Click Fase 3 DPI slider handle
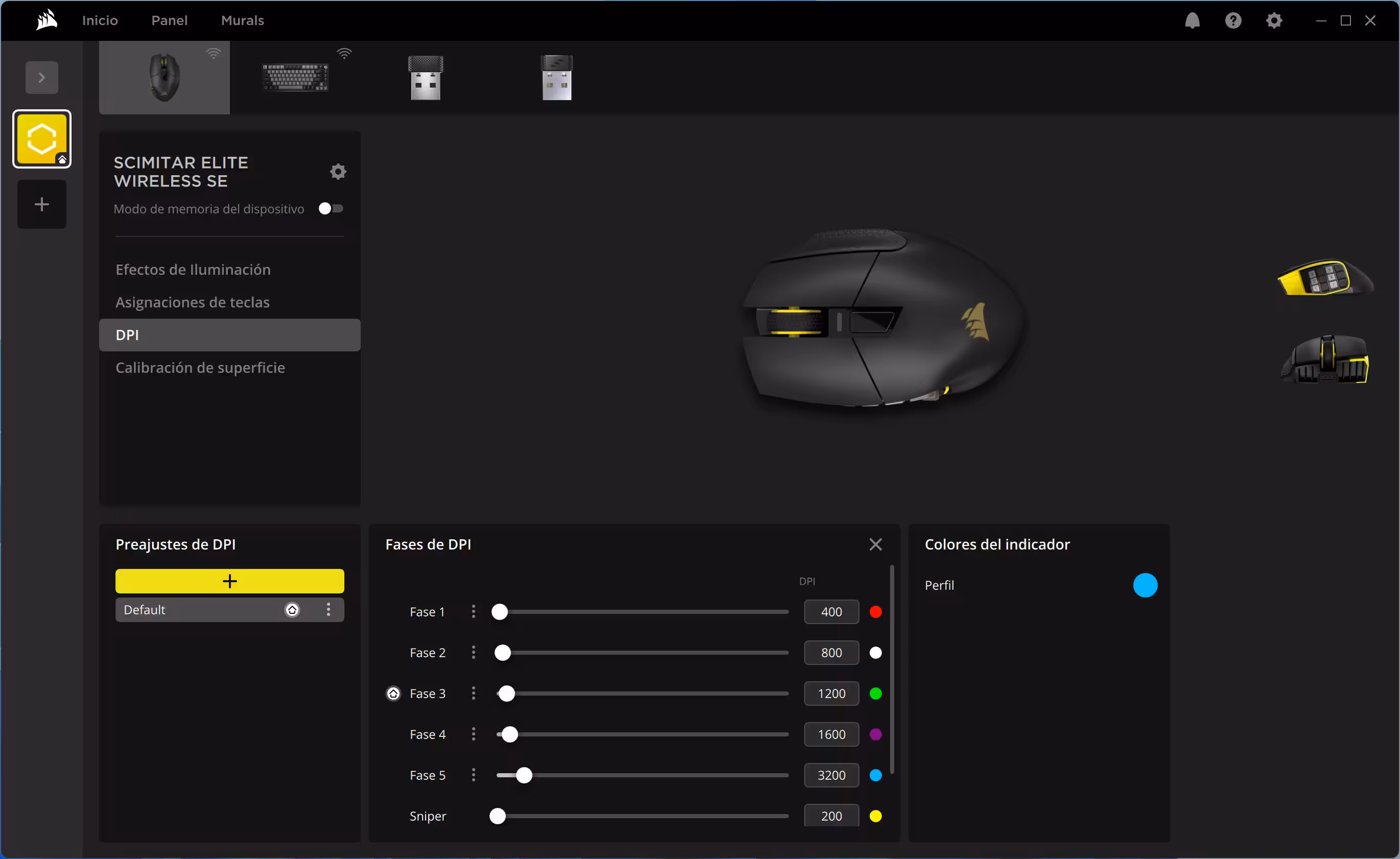 pyautogui.click(x=506, y=694)
